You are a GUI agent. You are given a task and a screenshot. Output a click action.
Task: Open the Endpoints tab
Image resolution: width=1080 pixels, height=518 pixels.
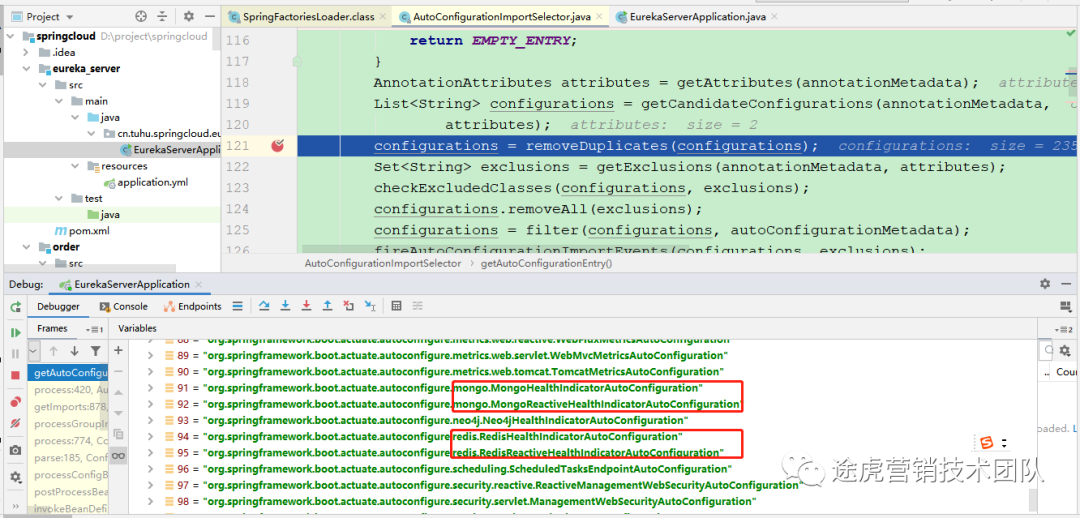193,307
